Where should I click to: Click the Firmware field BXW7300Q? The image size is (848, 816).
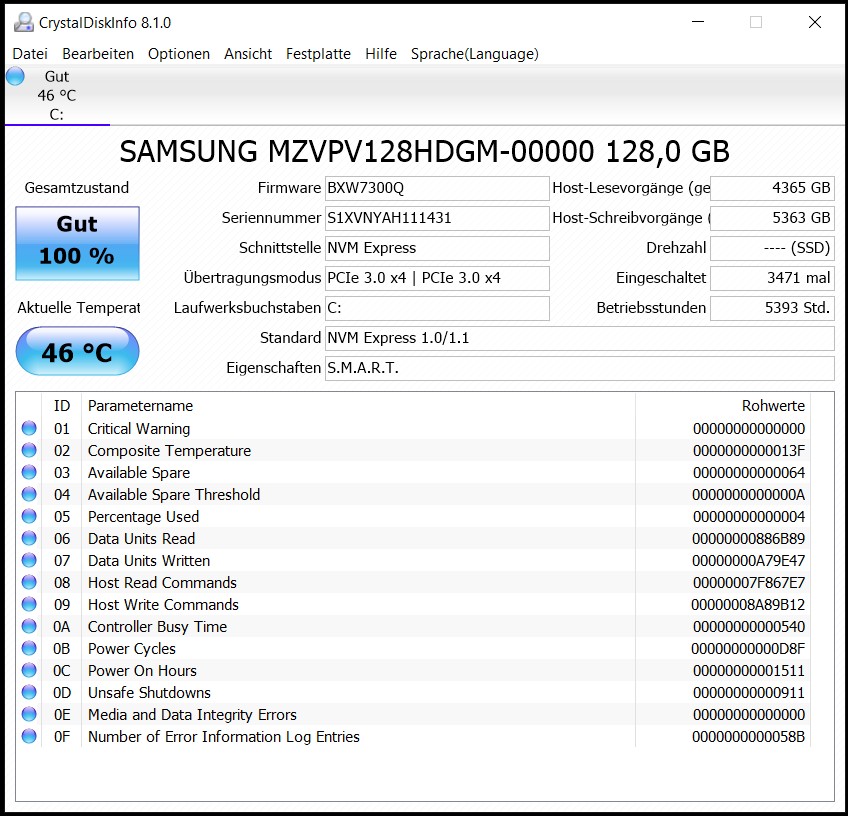point(437,188)
